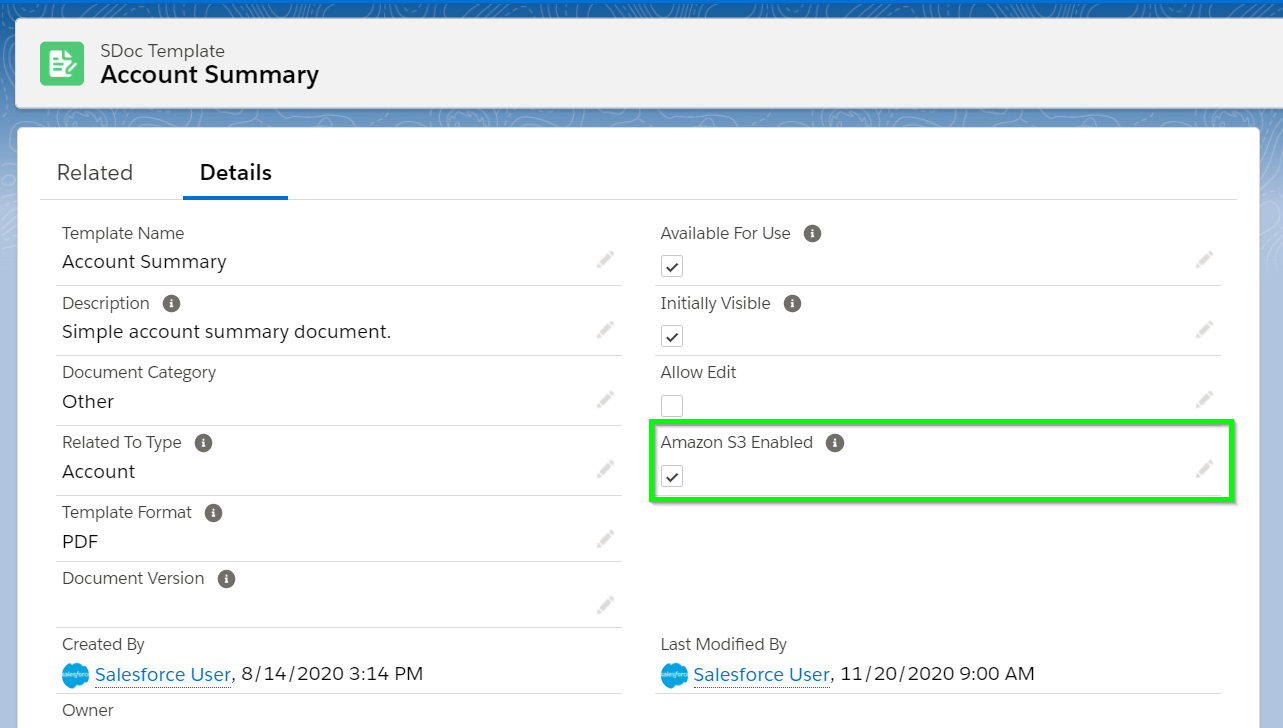Click the pencil to edit Document Category
Screen dimensions: 1283x728
tap(606, 400)
